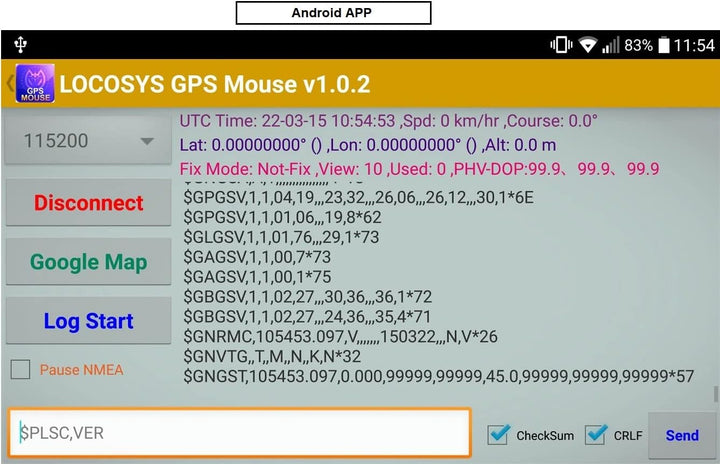Tap the USB icon in the status bar
Viewport: 720px width, 464px height.
tap(20, 45)
